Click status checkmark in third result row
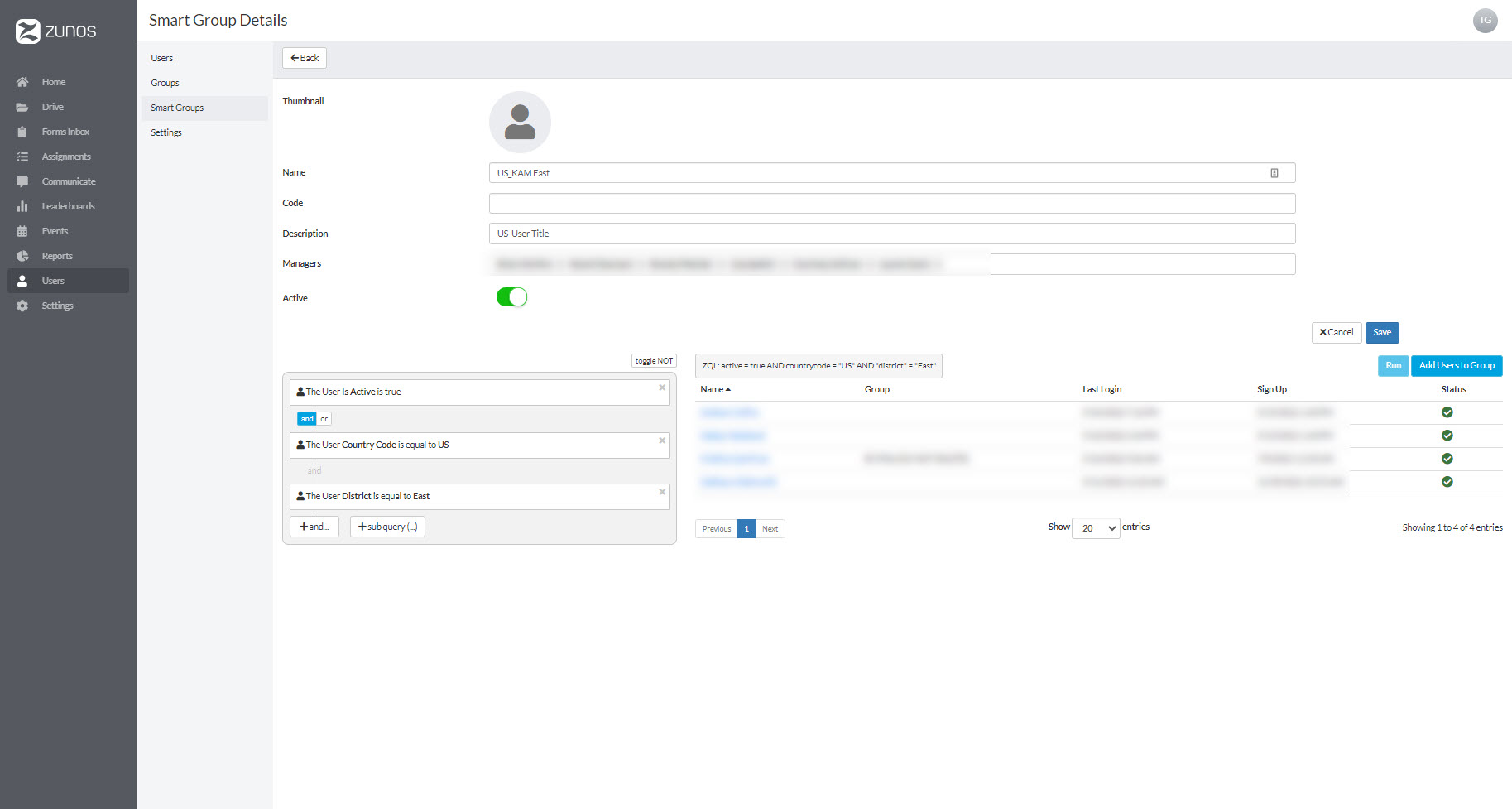This screenshot has width=1512, height=809. (1447, 459)
